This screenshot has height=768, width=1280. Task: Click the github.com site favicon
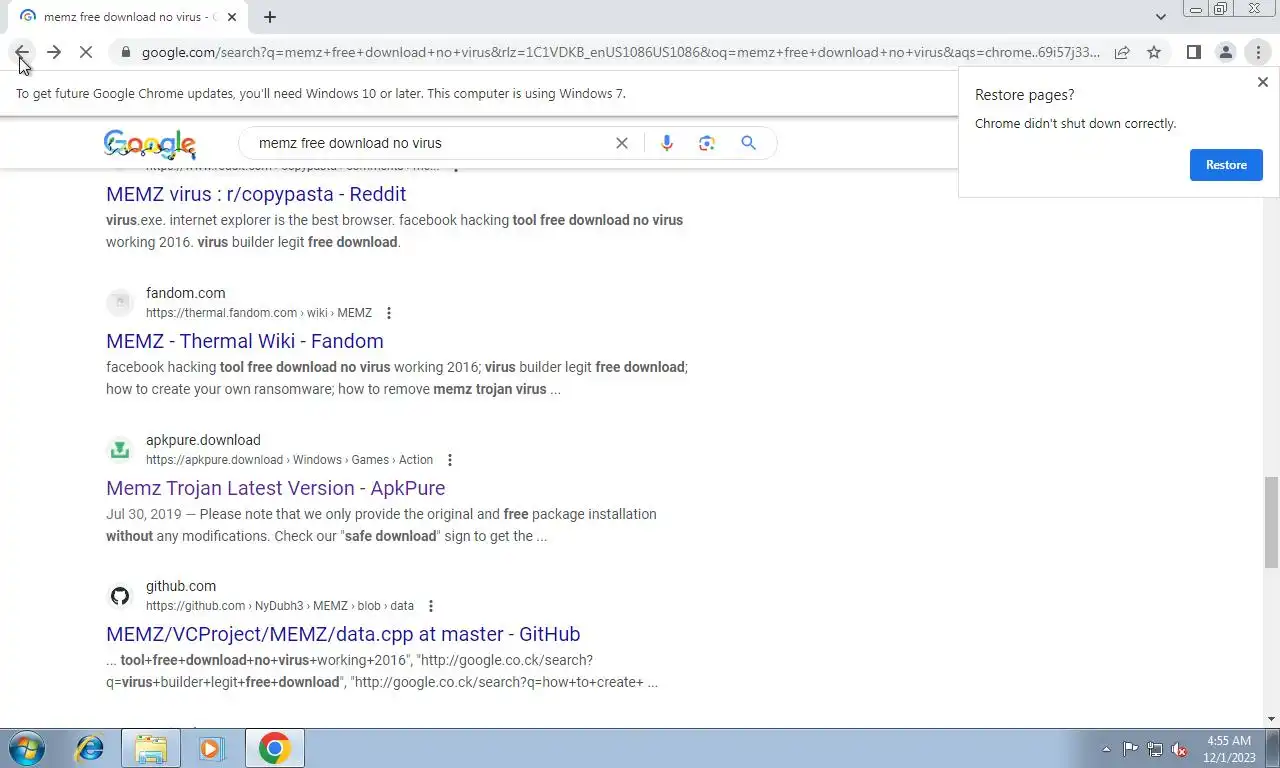tap(120, 596)
